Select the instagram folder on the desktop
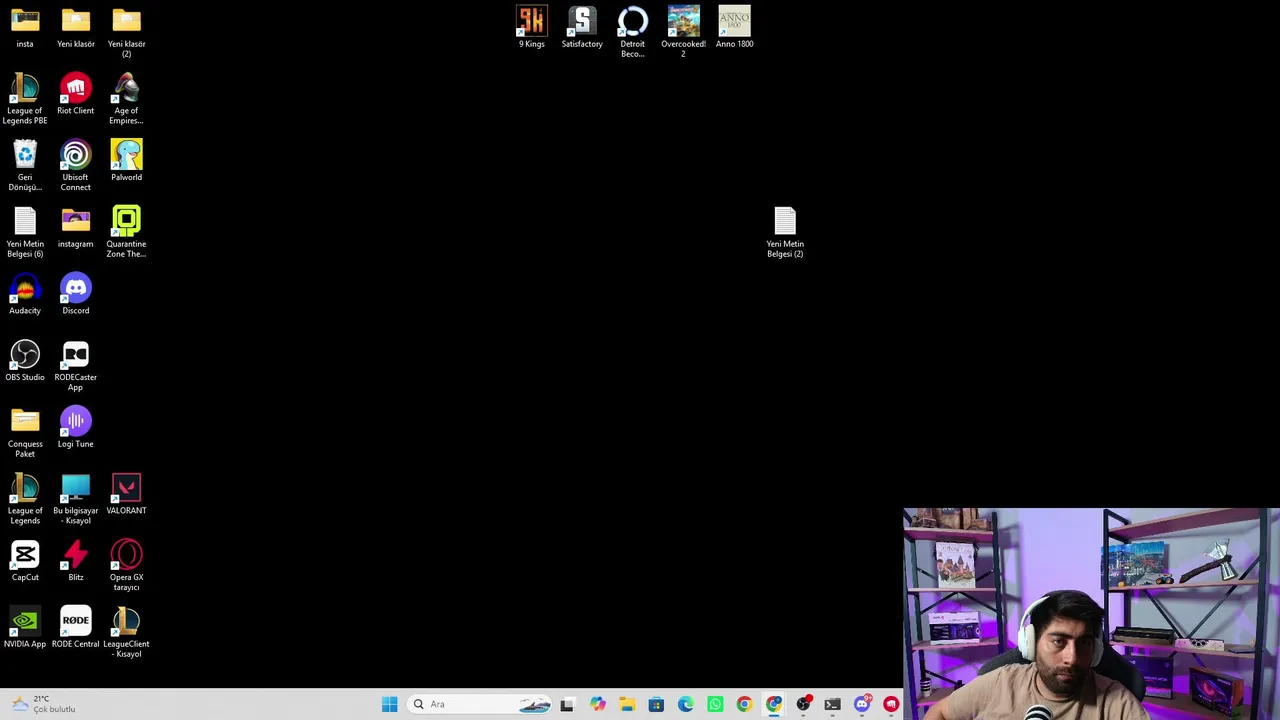 pos(76,228)
